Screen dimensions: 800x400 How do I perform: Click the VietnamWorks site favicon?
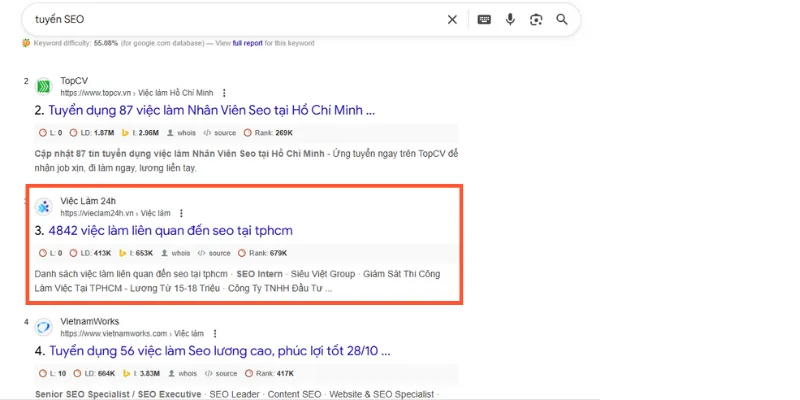[44, 327]
